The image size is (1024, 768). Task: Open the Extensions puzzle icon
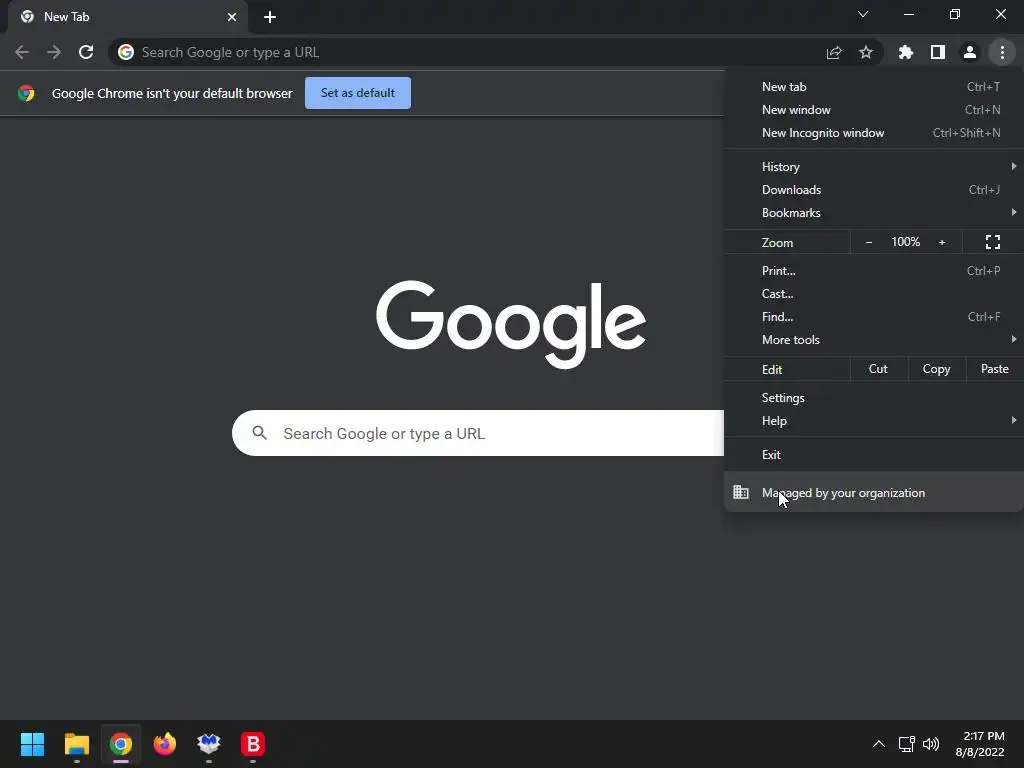coord(906,52)
